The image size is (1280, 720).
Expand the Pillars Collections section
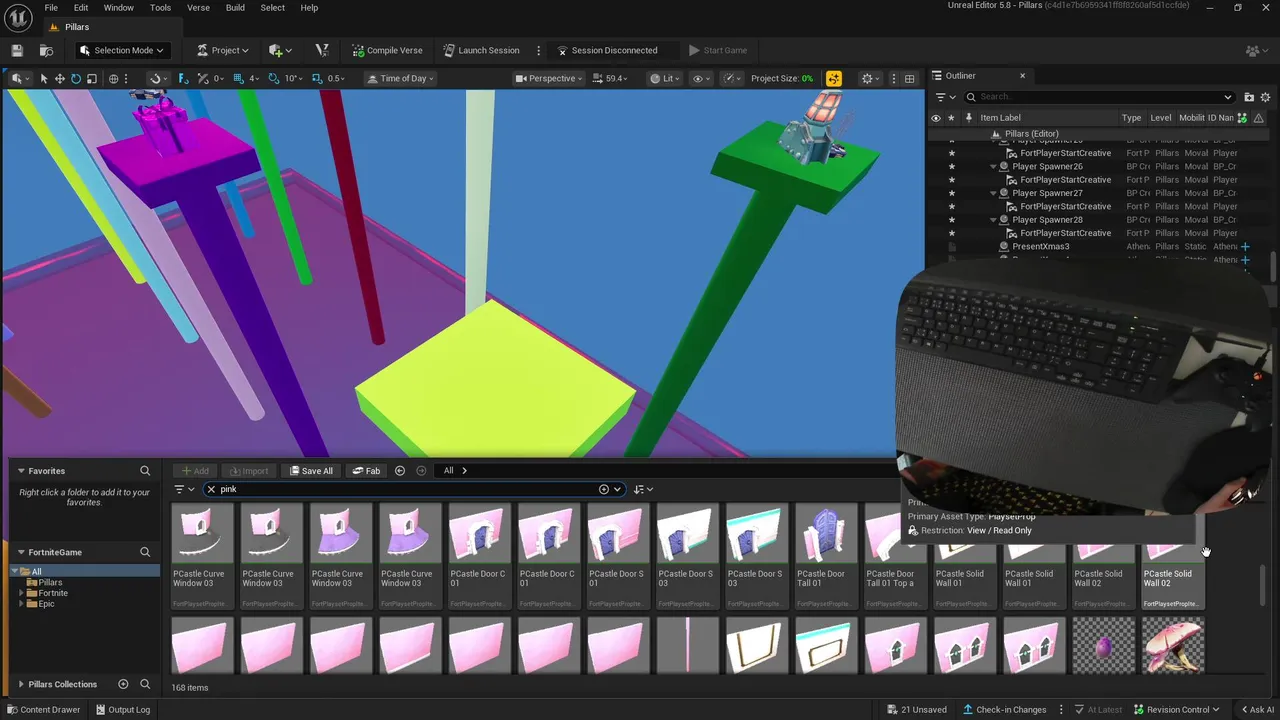coord(21,684)
